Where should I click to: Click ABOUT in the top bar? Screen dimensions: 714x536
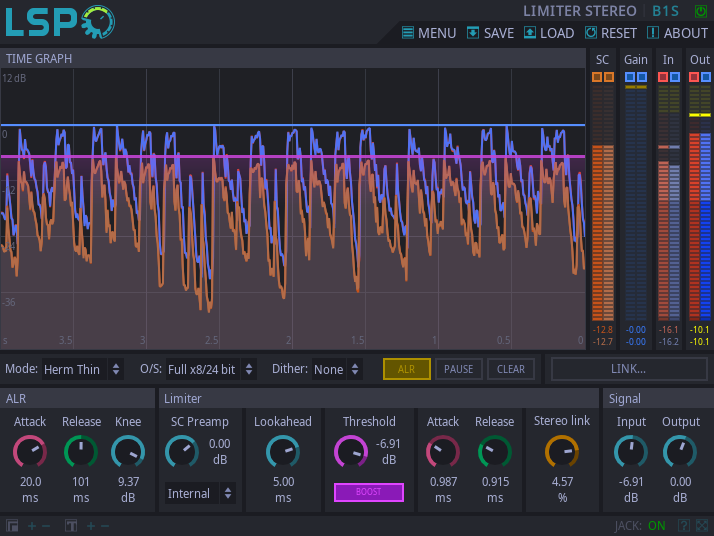(x=678, y=33)
